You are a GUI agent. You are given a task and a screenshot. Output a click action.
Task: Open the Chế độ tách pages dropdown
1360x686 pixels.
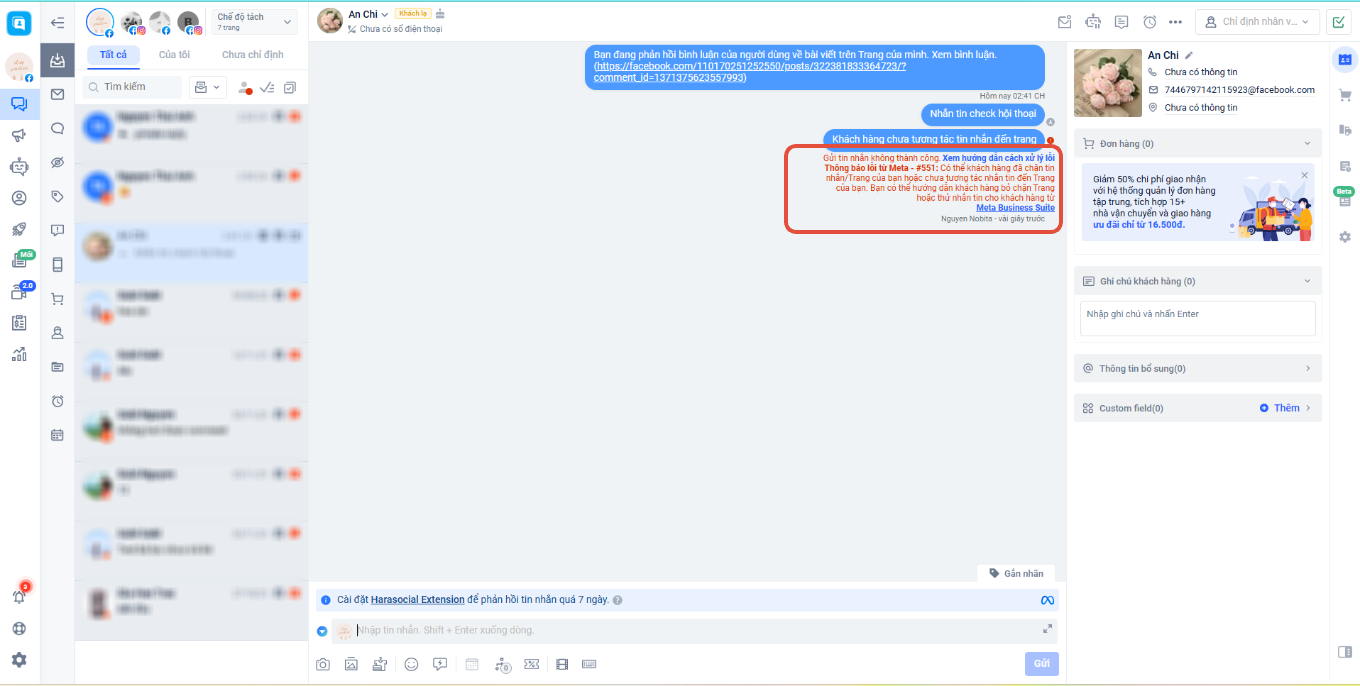click(x=255, y=21)
